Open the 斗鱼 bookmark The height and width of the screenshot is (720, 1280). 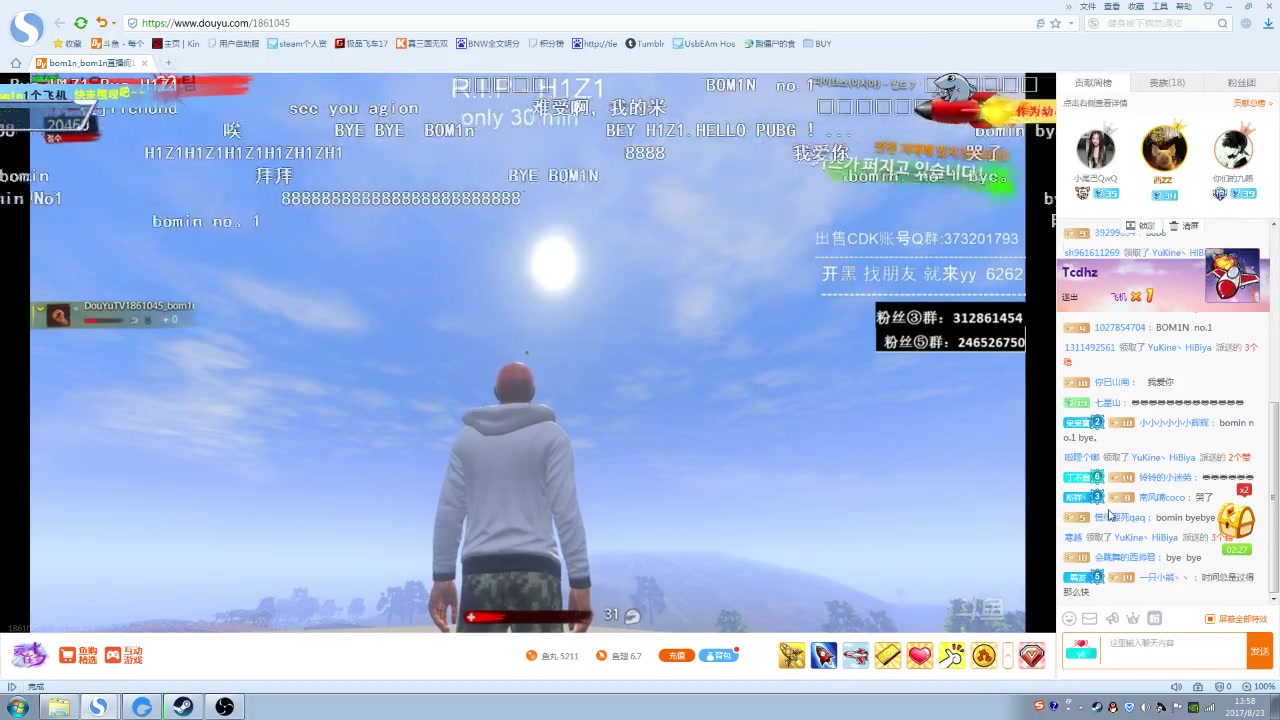coord(117,44)
